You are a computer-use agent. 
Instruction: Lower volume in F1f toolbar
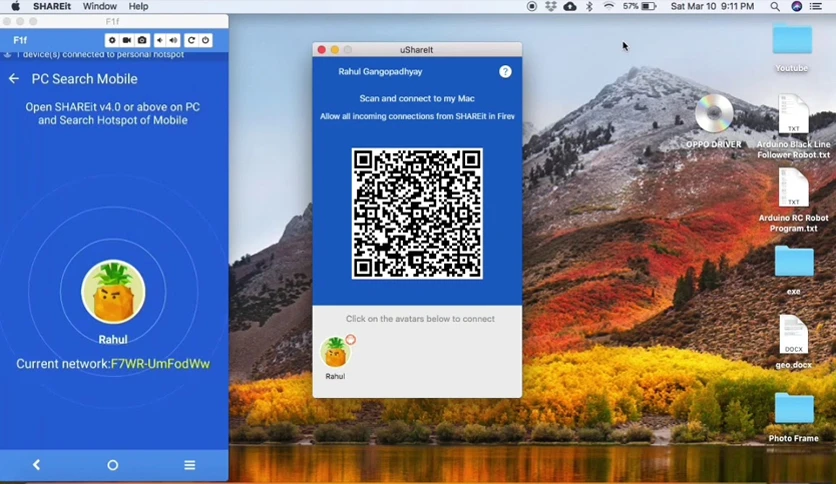[x=159, y=40]
